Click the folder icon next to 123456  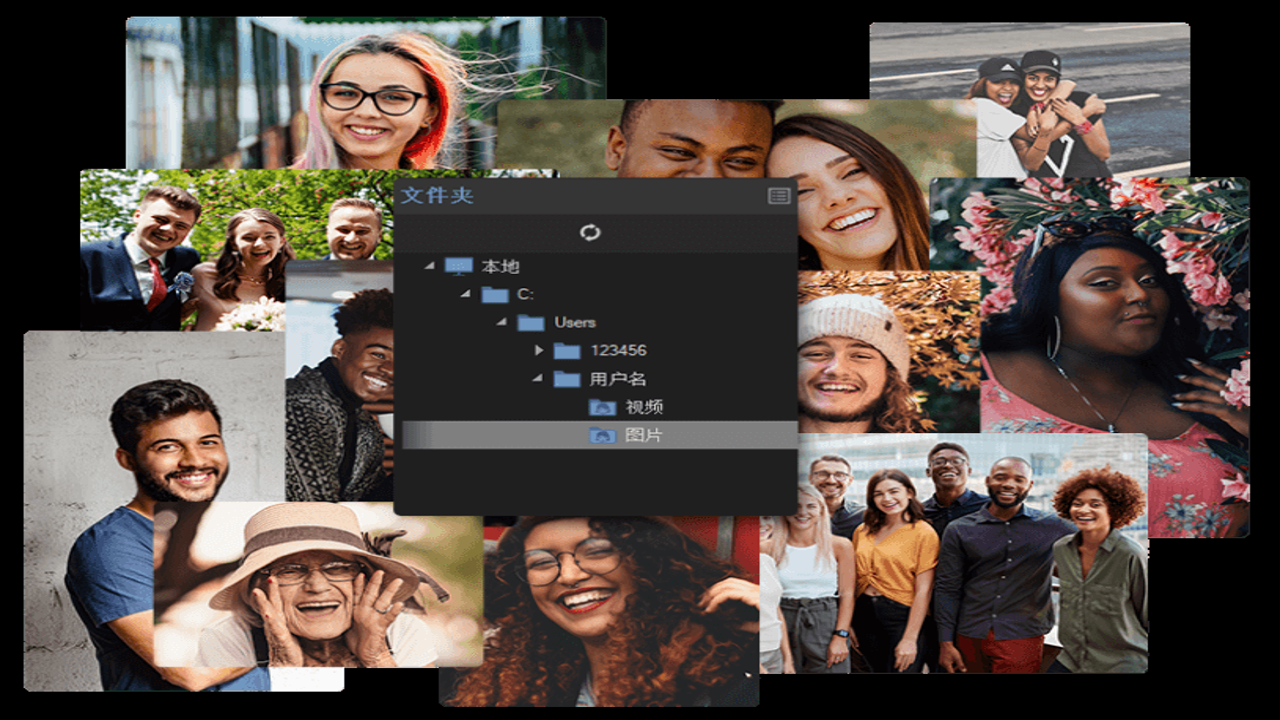click(567, 350)
